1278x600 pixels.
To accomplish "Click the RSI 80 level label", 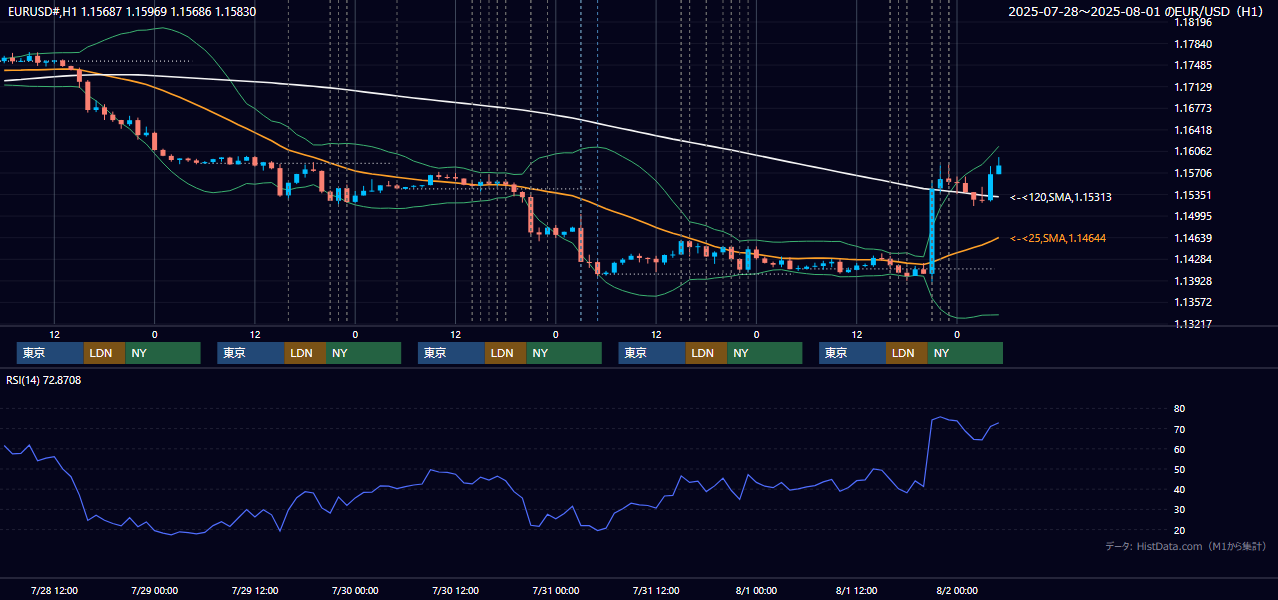I will tap(1180, 409).
